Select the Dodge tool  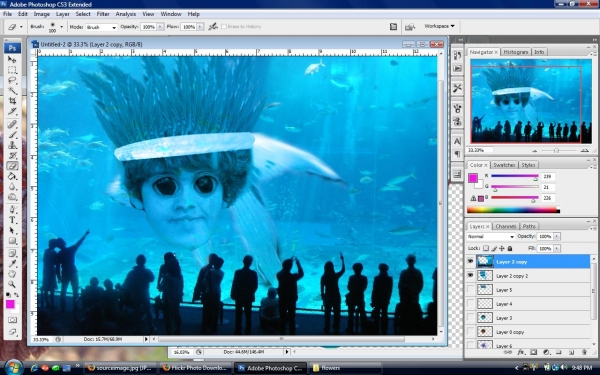12,197
